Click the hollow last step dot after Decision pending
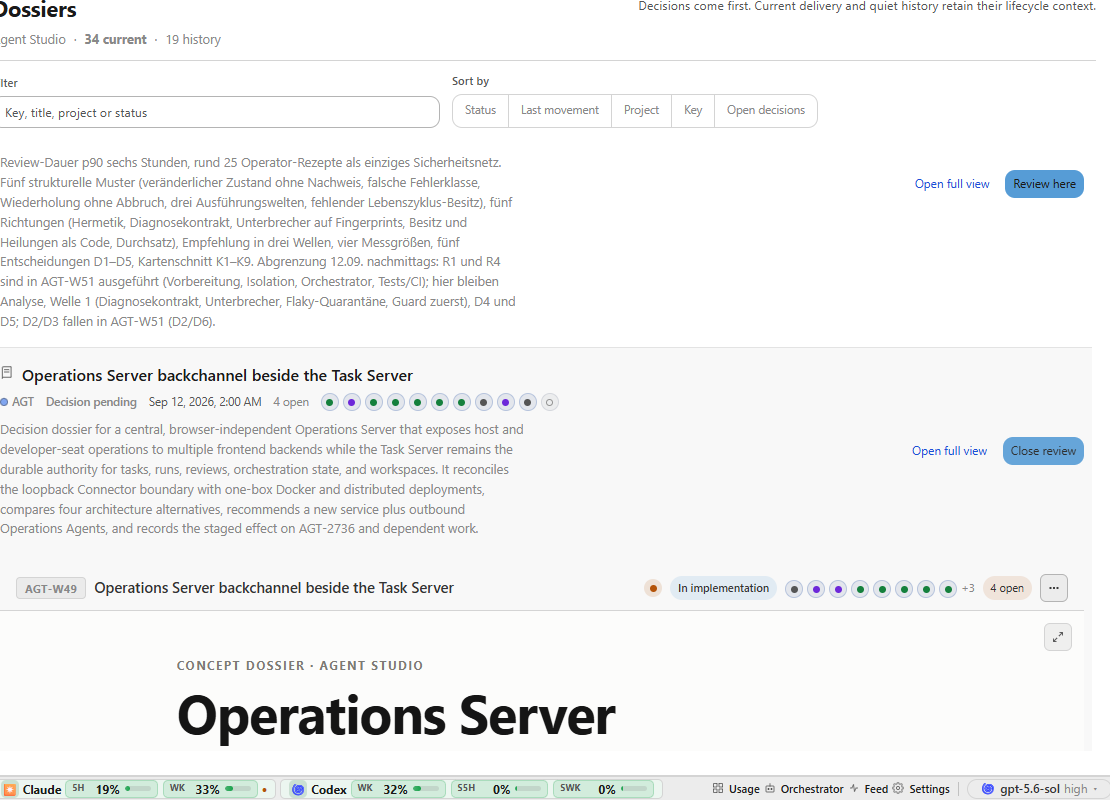Image resolution: width=1110 pixels, height=800 pixels. point(549,403)
